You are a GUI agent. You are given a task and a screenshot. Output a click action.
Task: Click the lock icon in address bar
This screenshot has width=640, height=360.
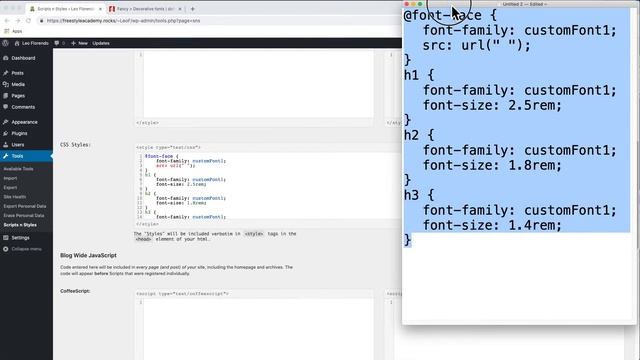(41, 20)
